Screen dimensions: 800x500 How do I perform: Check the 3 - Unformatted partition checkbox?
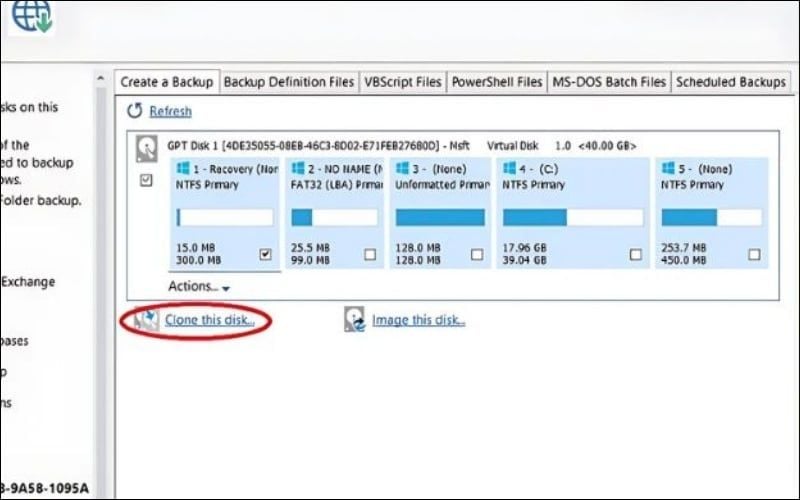477,254
